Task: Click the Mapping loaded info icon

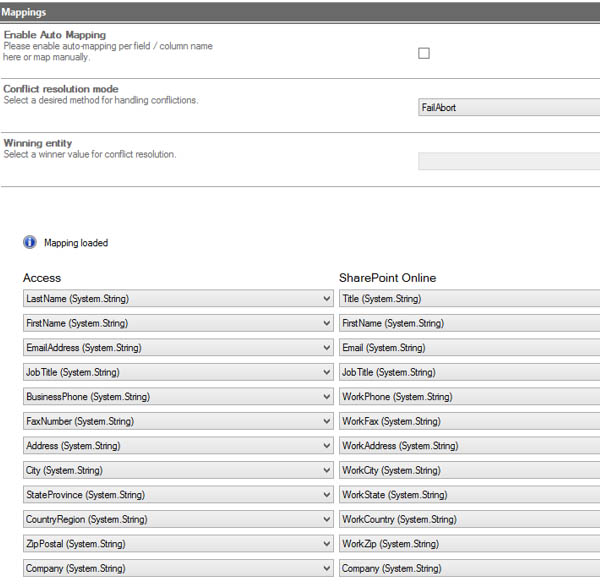Action: pos(30,242)
